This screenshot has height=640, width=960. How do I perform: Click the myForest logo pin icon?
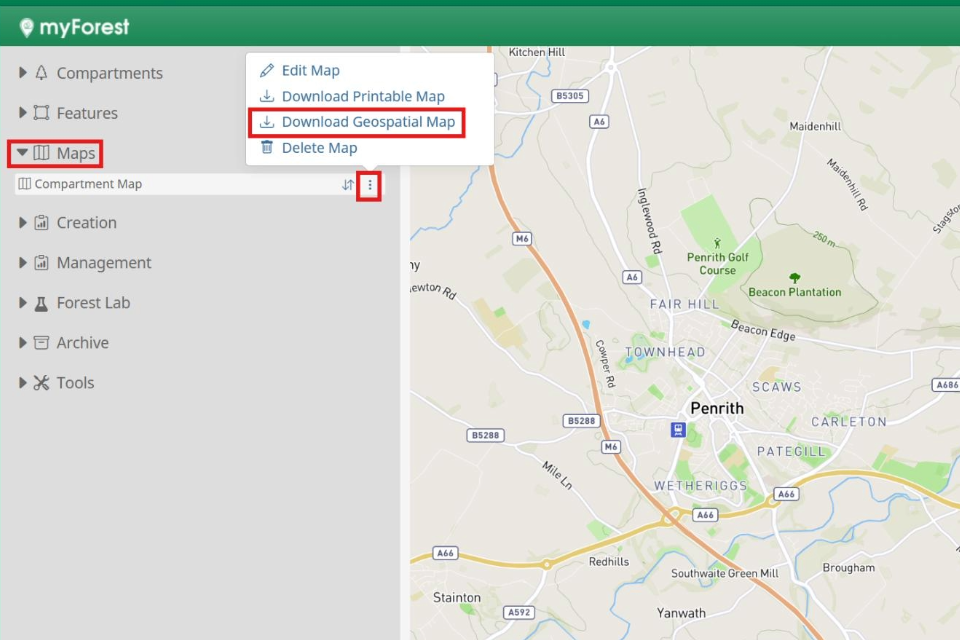pos(27,27)
